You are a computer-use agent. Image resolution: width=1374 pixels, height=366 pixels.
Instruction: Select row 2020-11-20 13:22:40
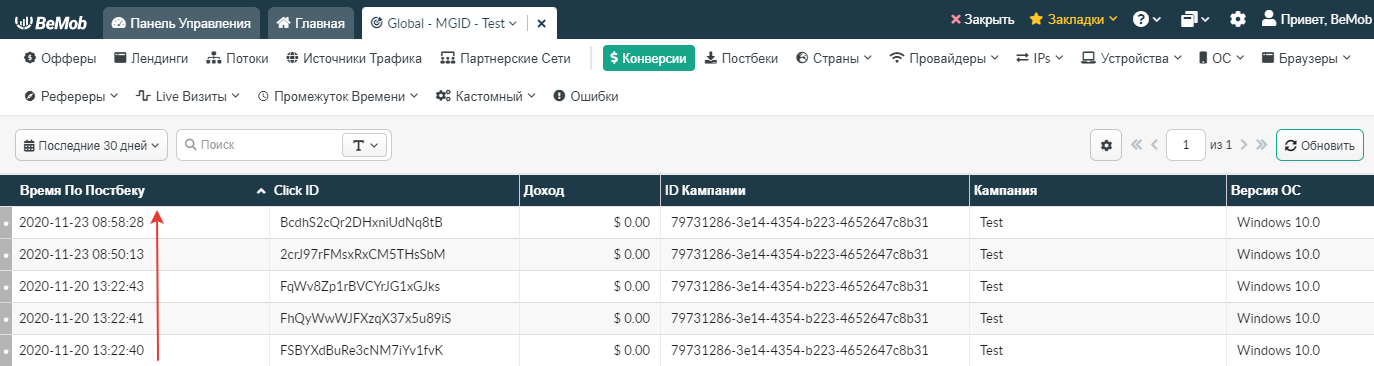[687, 350]
